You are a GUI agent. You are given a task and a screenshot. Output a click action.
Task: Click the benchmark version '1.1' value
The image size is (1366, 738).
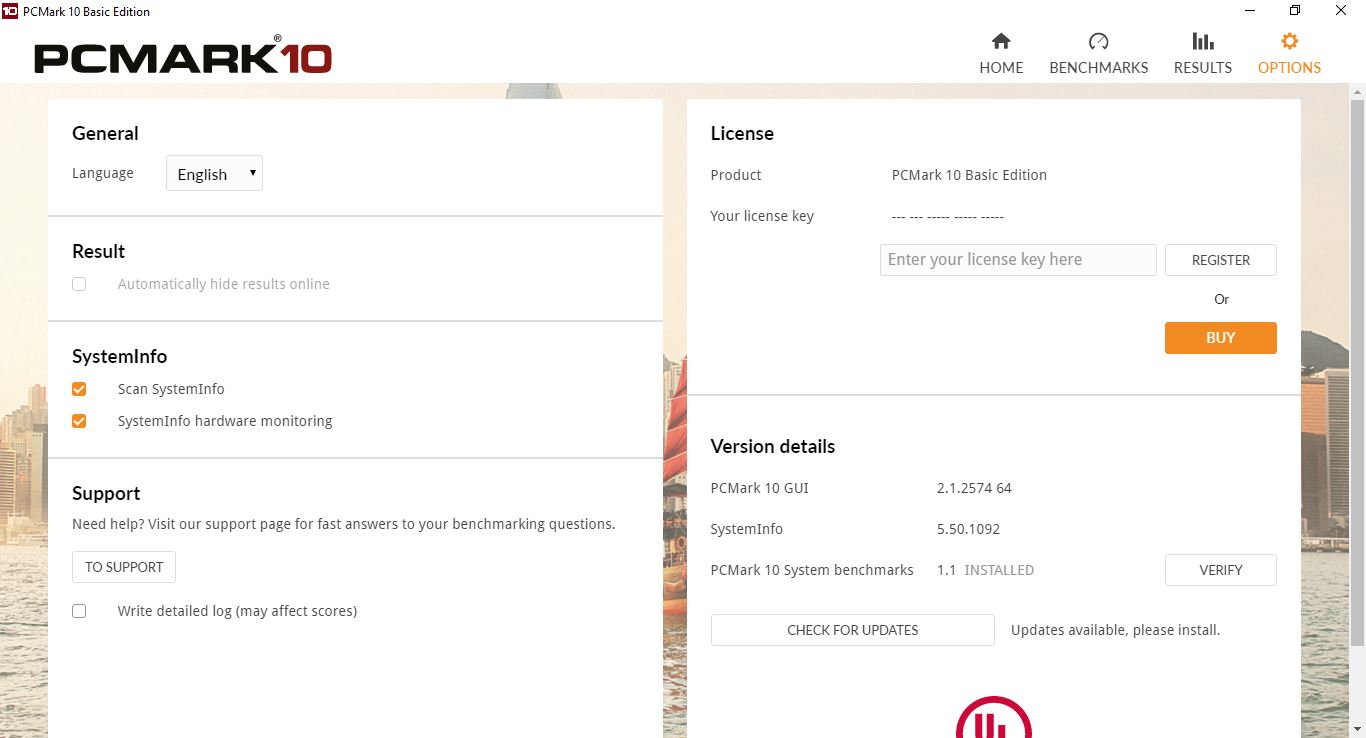pyautogui.click(x=946, y=570)
